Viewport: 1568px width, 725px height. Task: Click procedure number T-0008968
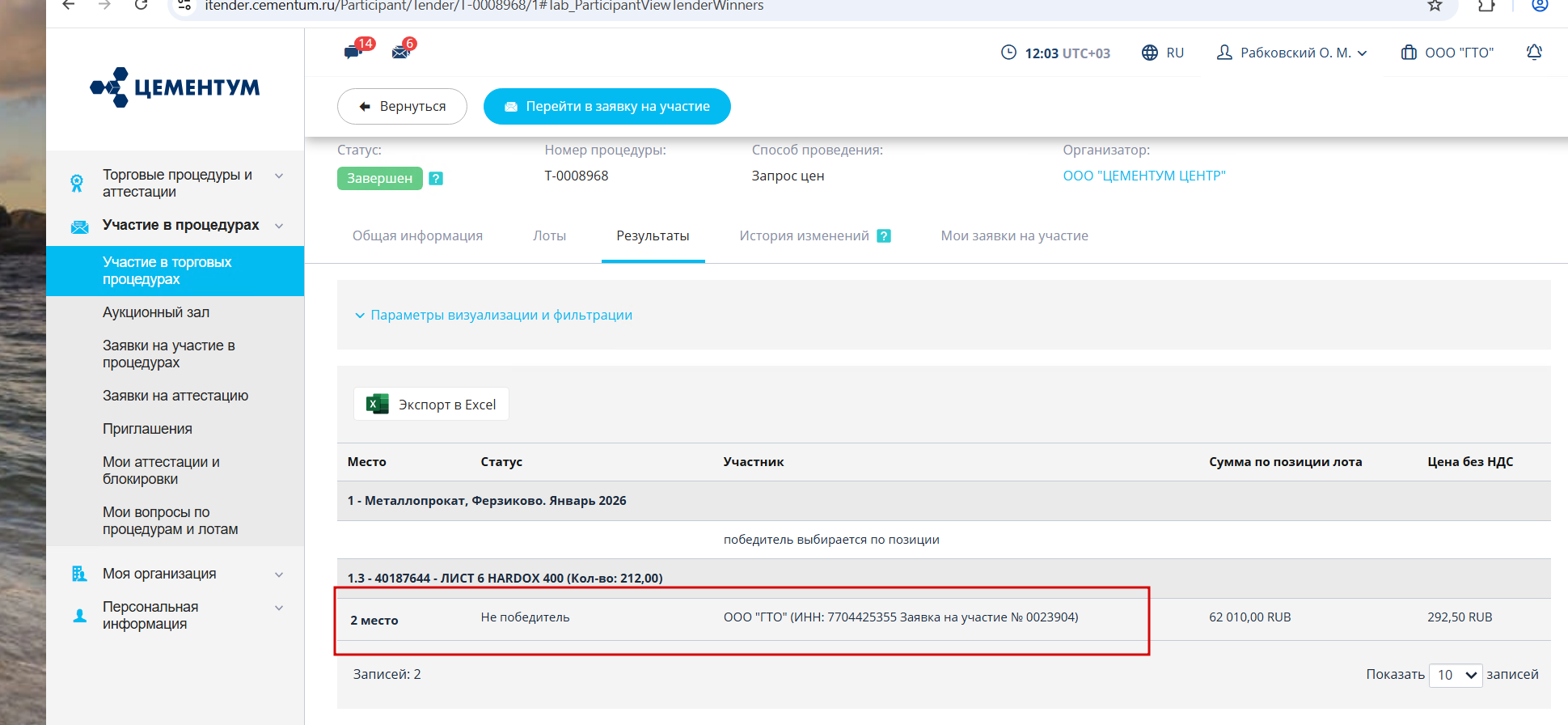(x=576, y=176)
